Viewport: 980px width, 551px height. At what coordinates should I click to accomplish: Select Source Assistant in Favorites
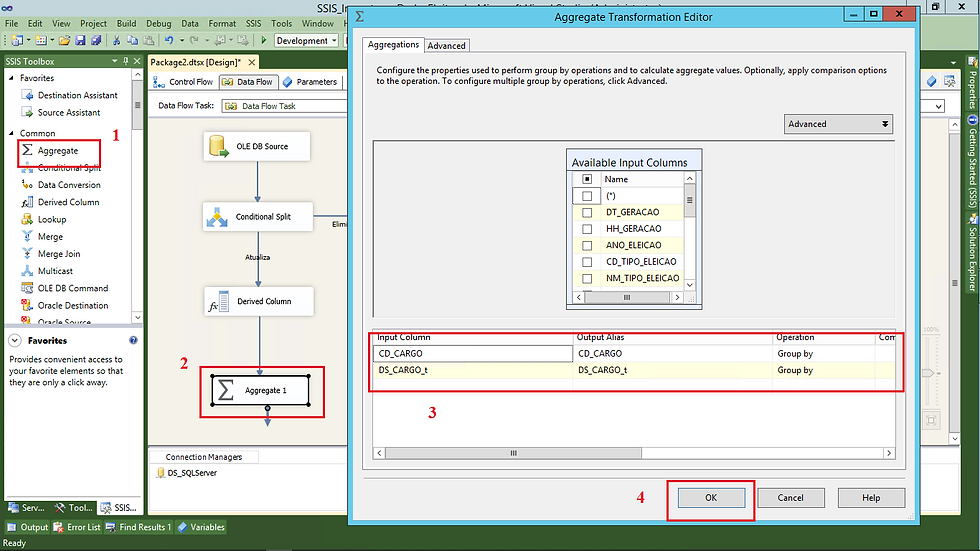[x=69, y=112]
